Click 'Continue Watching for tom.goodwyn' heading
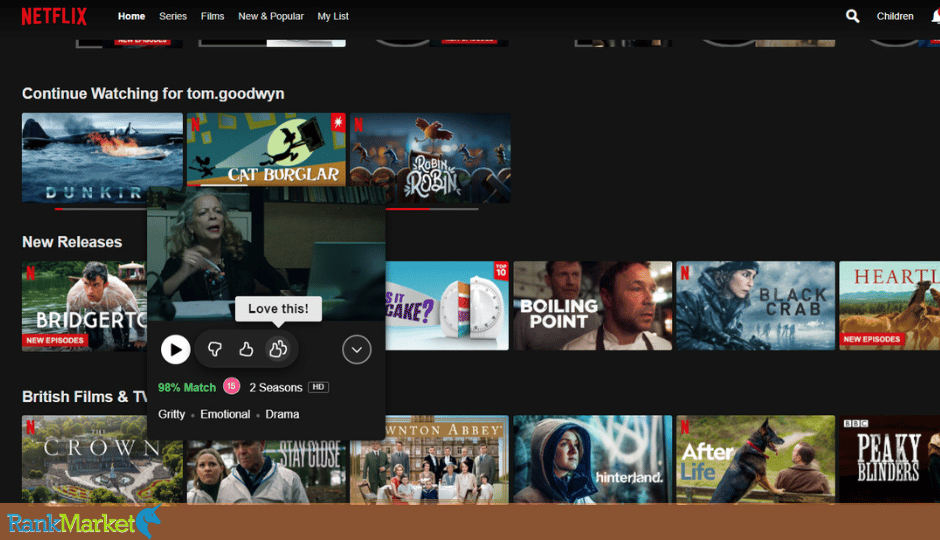 (153, 93)
